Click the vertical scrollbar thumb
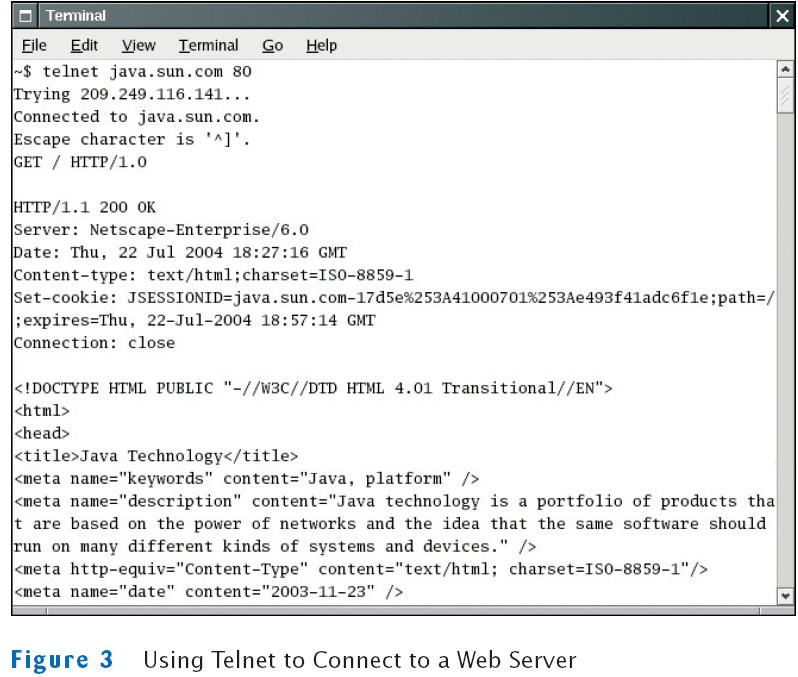This screenshot has height=677, width=798. (x=785, y=94)
